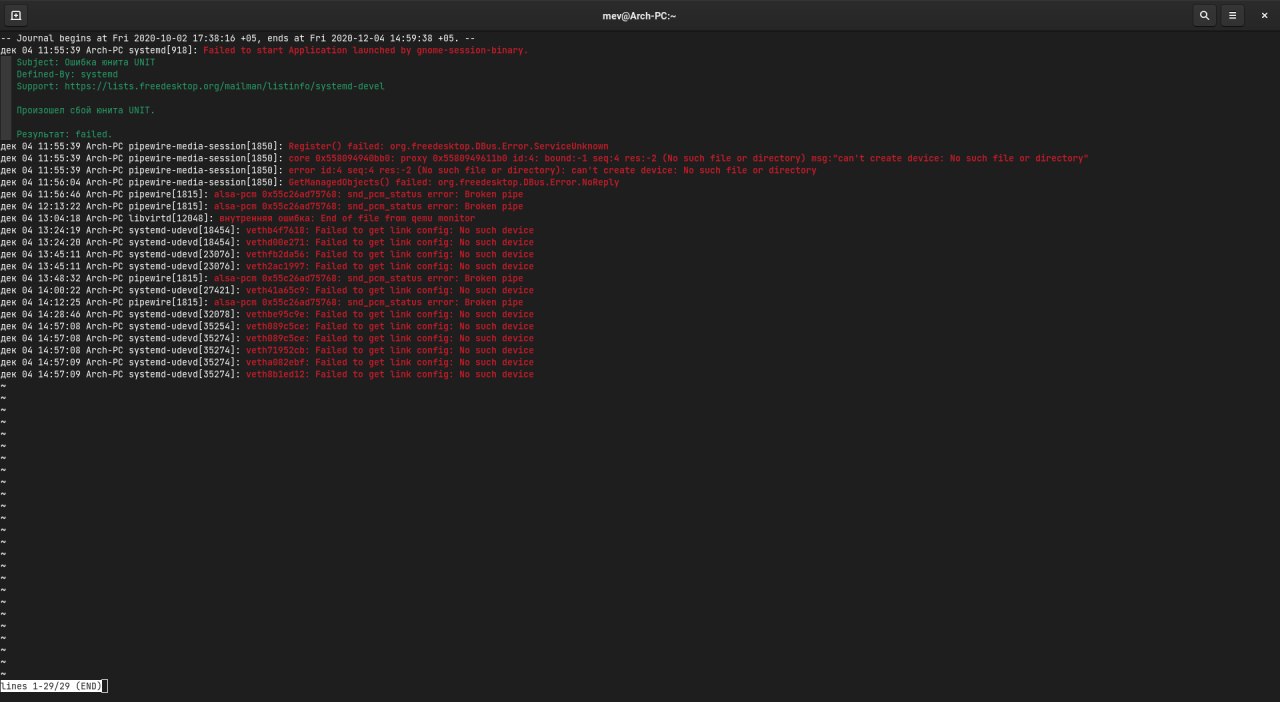Click the "GetManagedObjects() failed" error message
The height and width of the screenshot is (702, 1280).
click(x=453, y=182)
